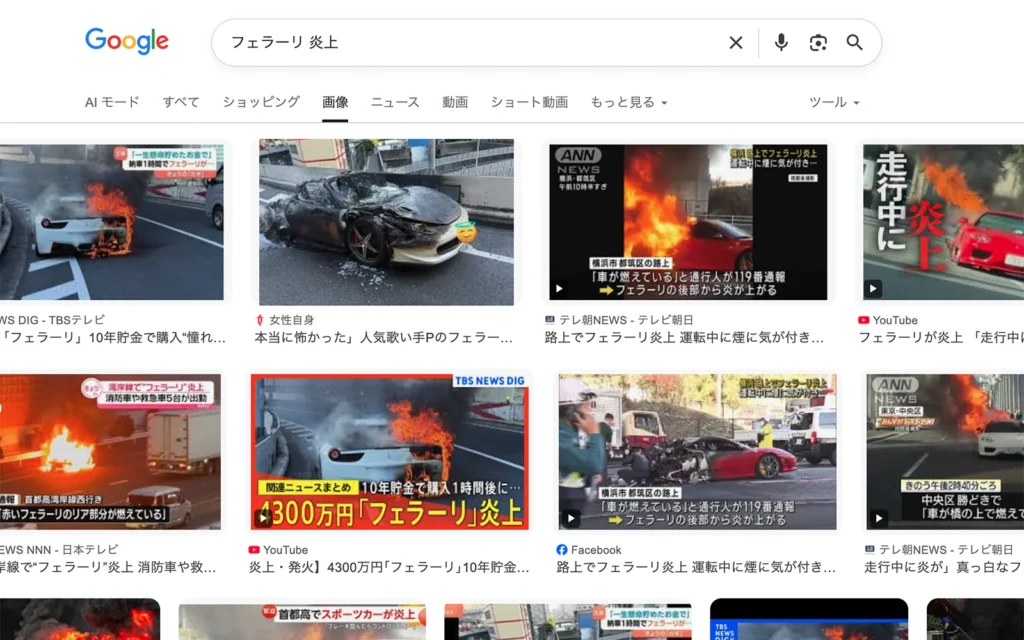Open the bottom-row TBS NEWS DIG dark thumbnail
This screenshot has height=640, width=1024.
809,619
